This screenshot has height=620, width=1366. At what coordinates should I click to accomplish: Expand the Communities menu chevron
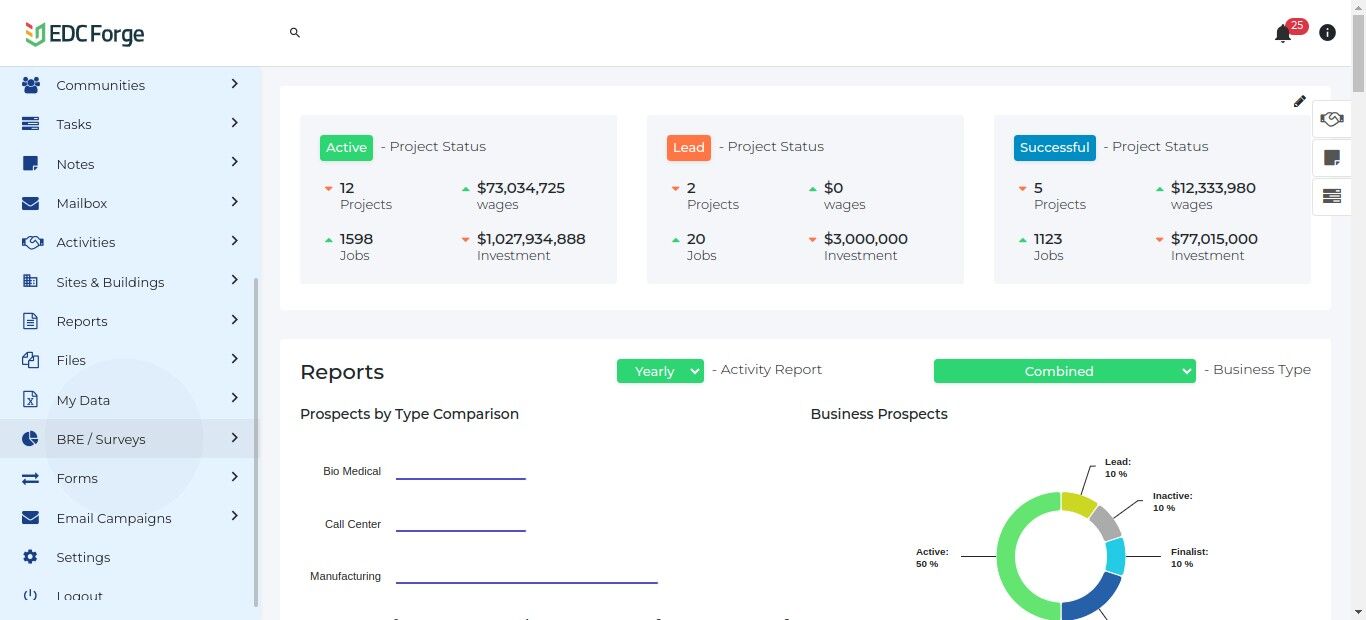click(234, 84)
